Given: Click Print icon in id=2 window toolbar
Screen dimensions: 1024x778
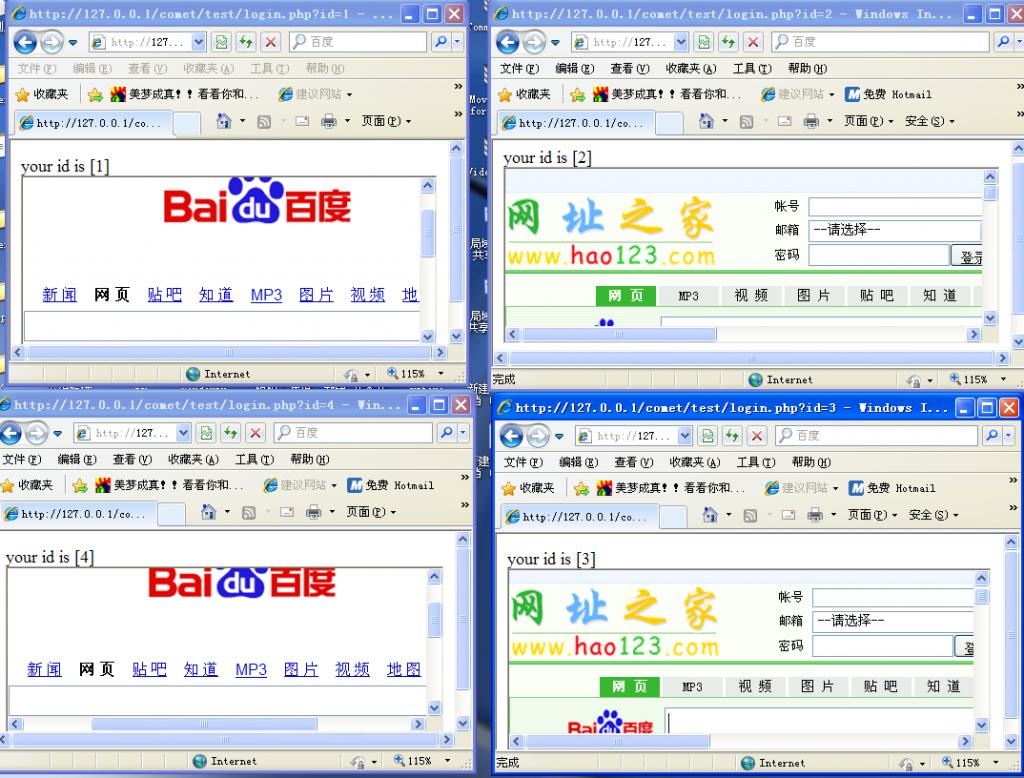Looking at the screenshot, I should click(x=811, y=121).
